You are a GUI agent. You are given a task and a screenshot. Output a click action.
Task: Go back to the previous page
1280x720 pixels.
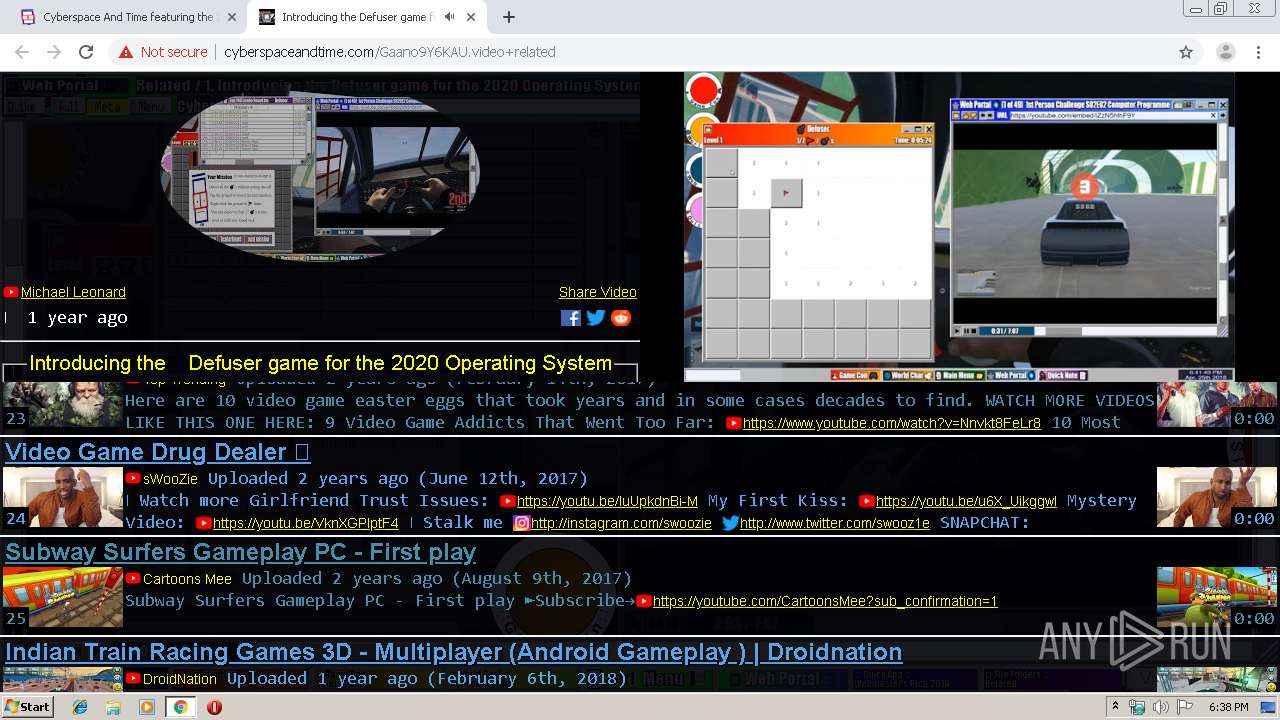[x=22, y=52]
